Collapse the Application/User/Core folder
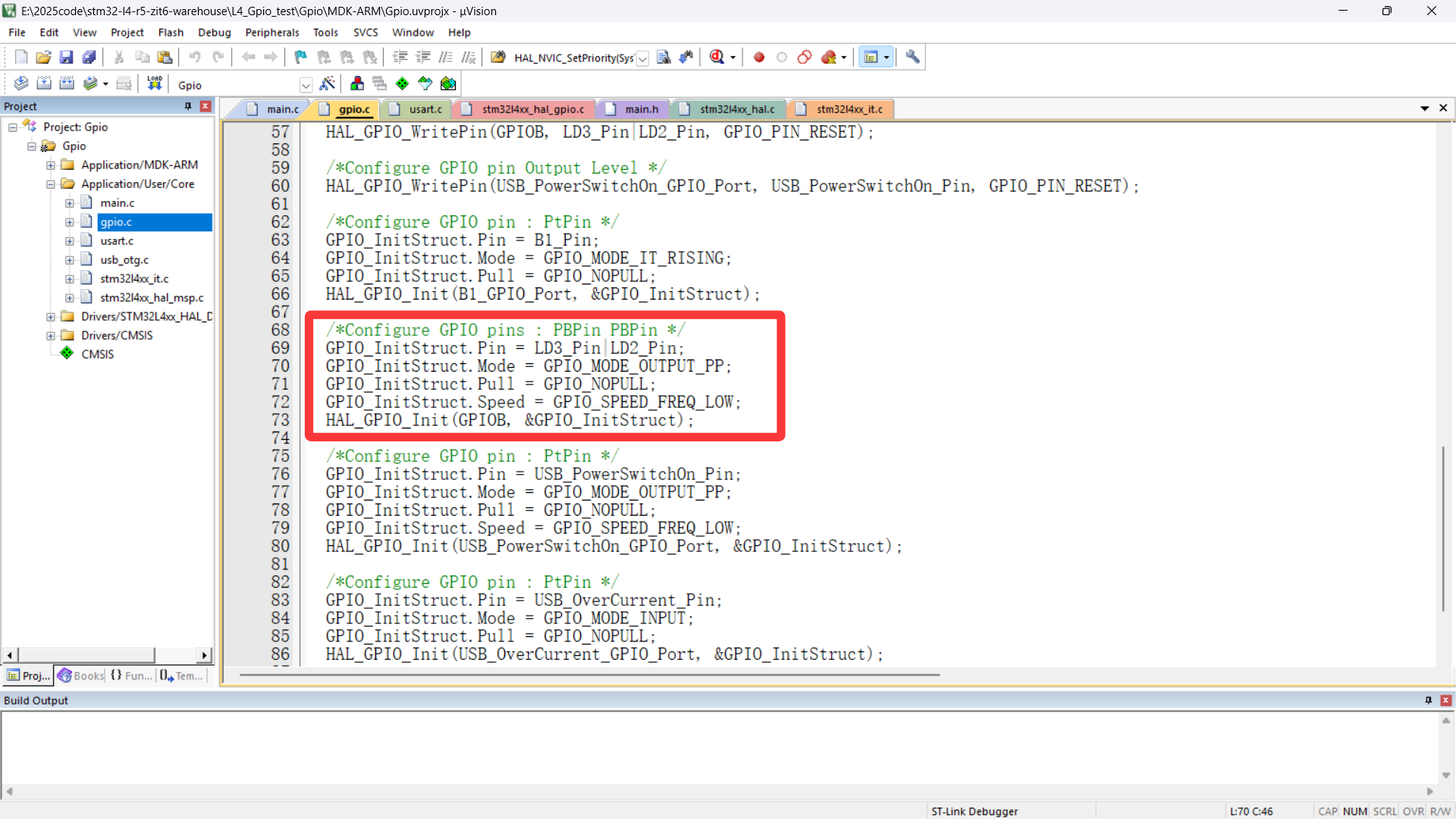1456x819 pixels. [51, 184]
